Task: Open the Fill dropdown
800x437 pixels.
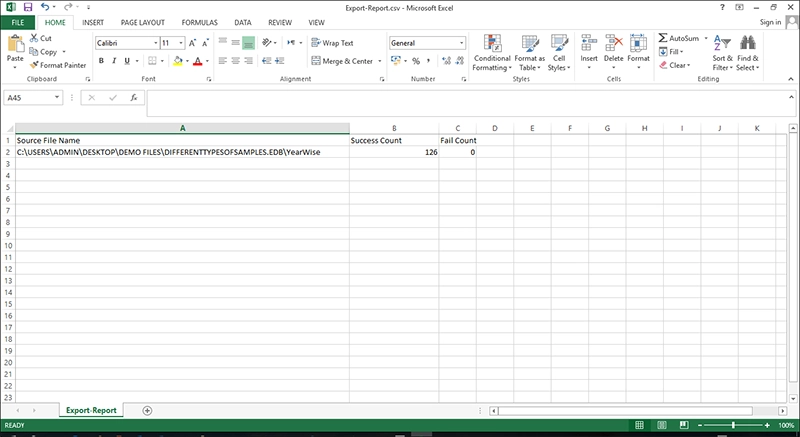Action: point(671,52)
